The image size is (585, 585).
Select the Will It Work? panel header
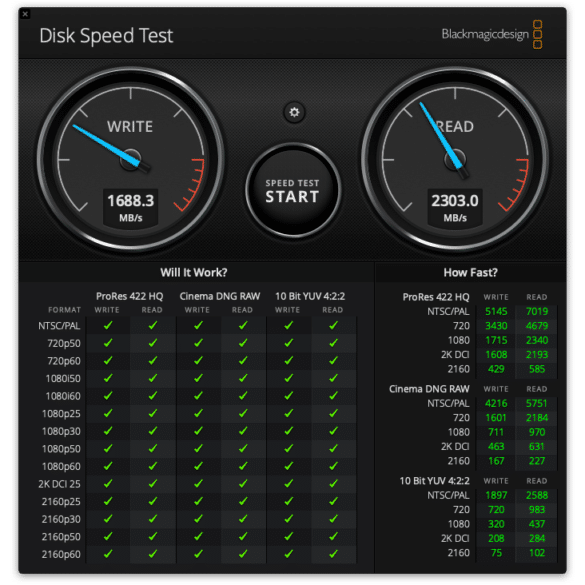click(194, 272)
